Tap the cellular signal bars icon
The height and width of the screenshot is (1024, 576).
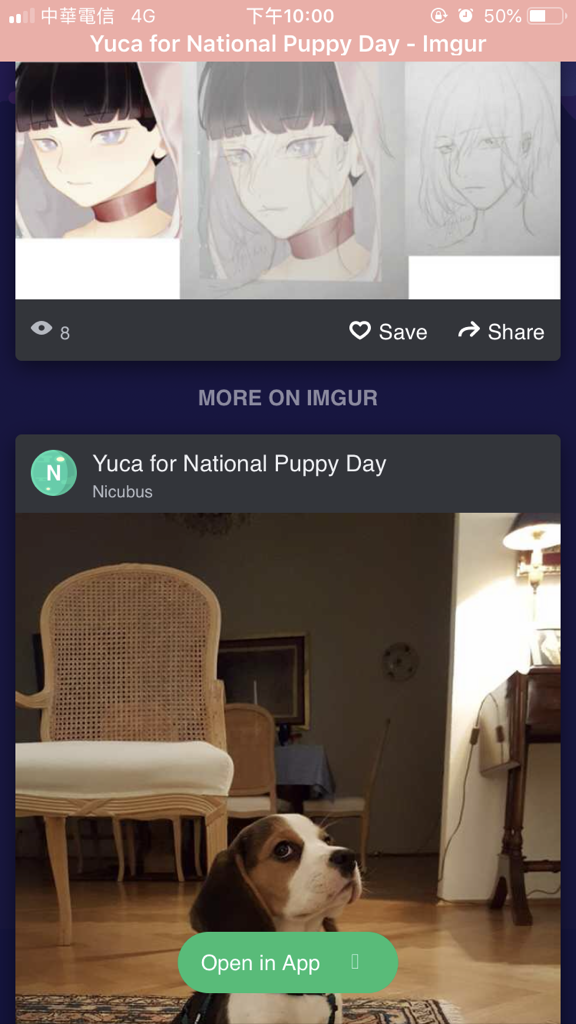(x=22, y=16)
